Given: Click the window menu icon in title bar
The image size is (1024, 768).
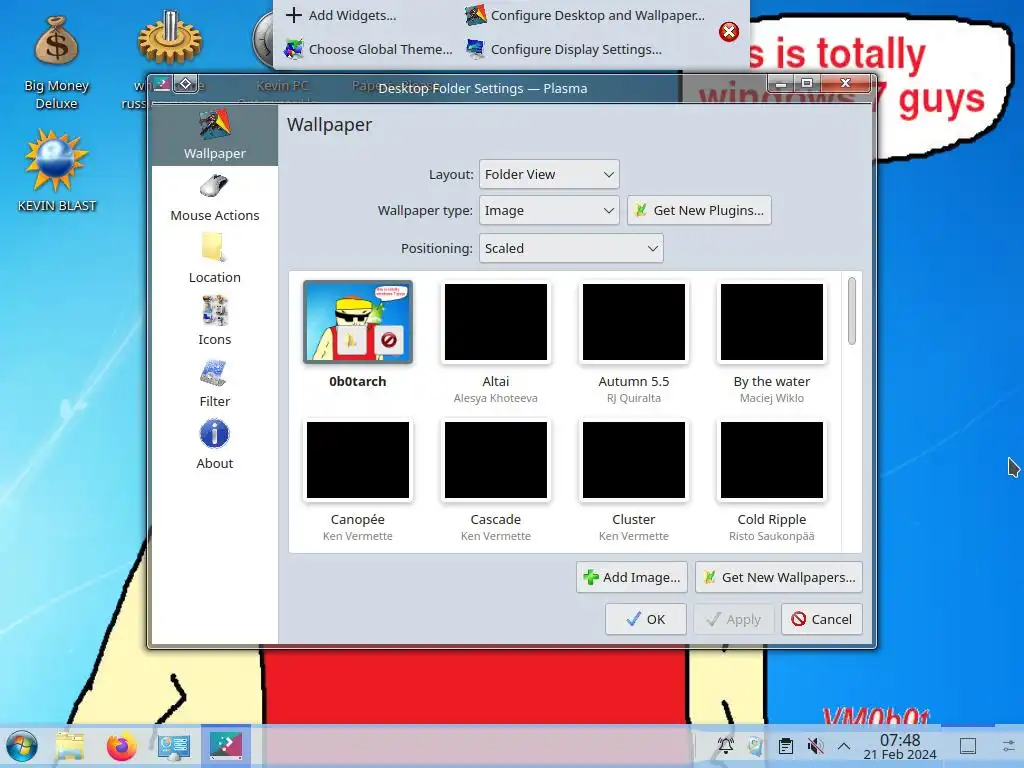Looking at the screenshot, I should coord(162,84).
